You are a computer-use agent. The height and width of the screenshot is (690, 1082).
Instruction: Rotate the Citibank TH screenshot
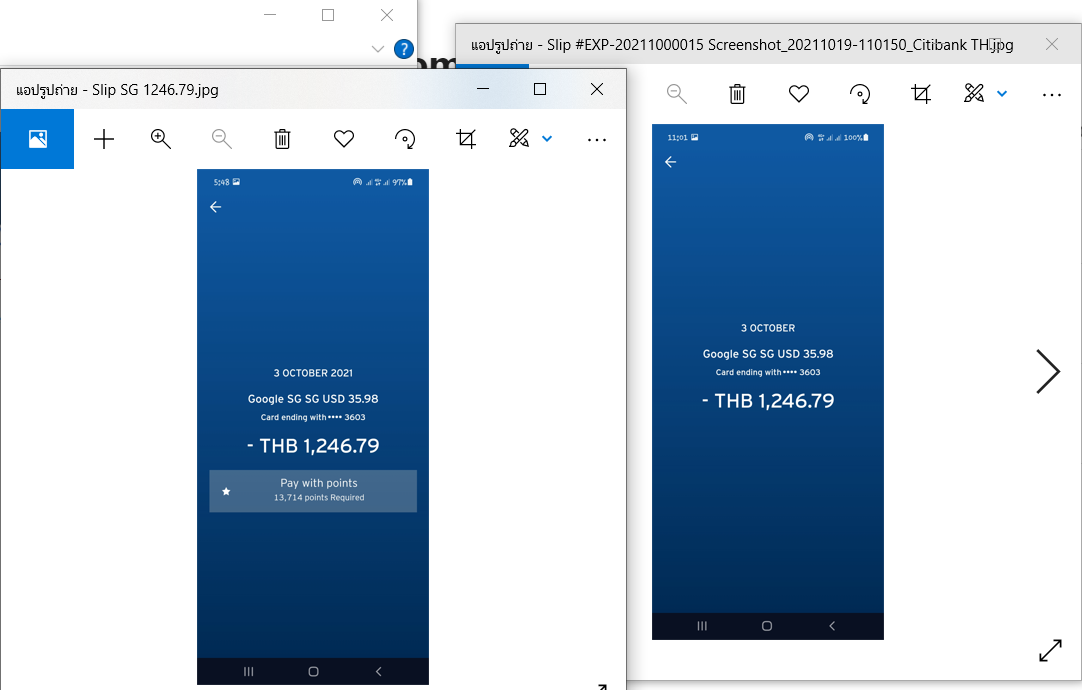coord(860,94)
